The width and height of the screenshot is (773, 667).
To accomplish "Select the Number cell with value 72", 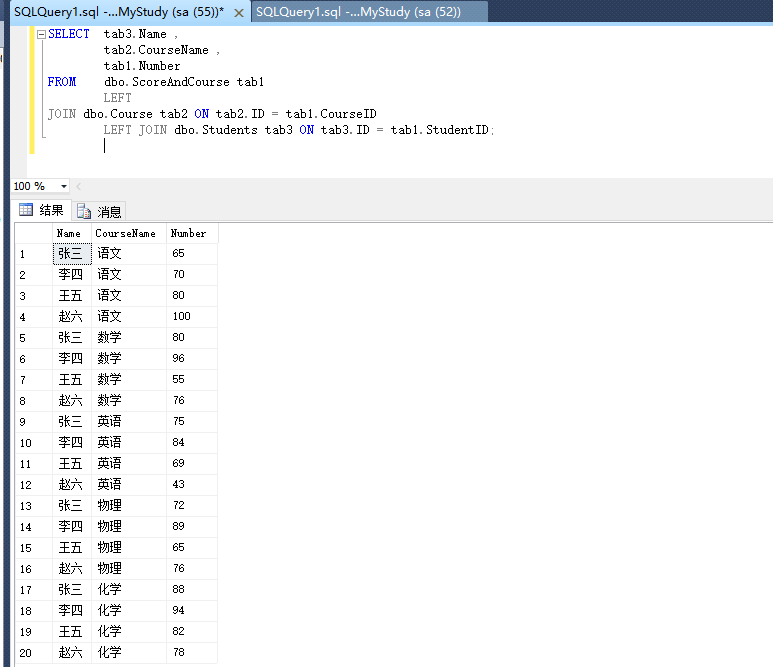I will tap(192, 506).
